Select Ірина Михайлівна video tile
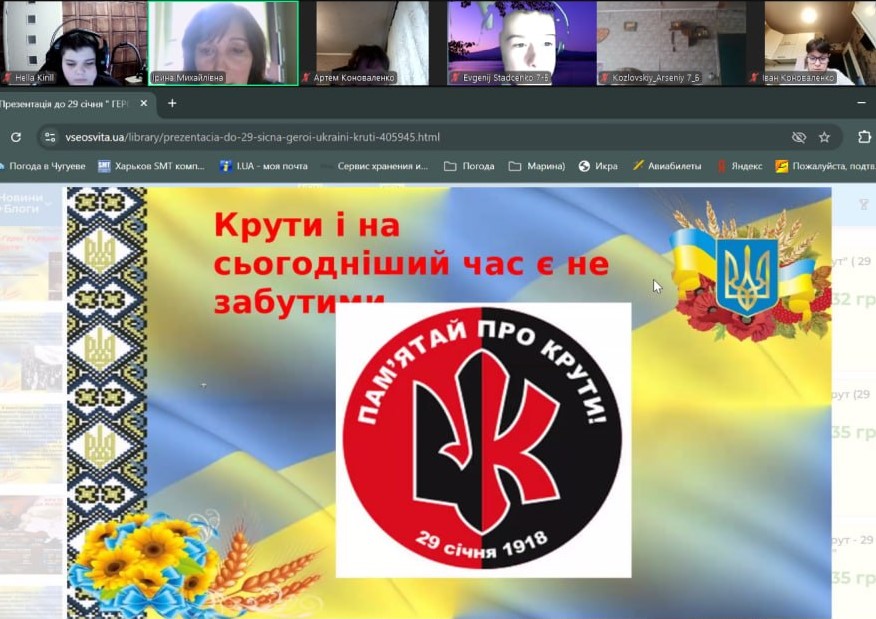 [223, 43]
